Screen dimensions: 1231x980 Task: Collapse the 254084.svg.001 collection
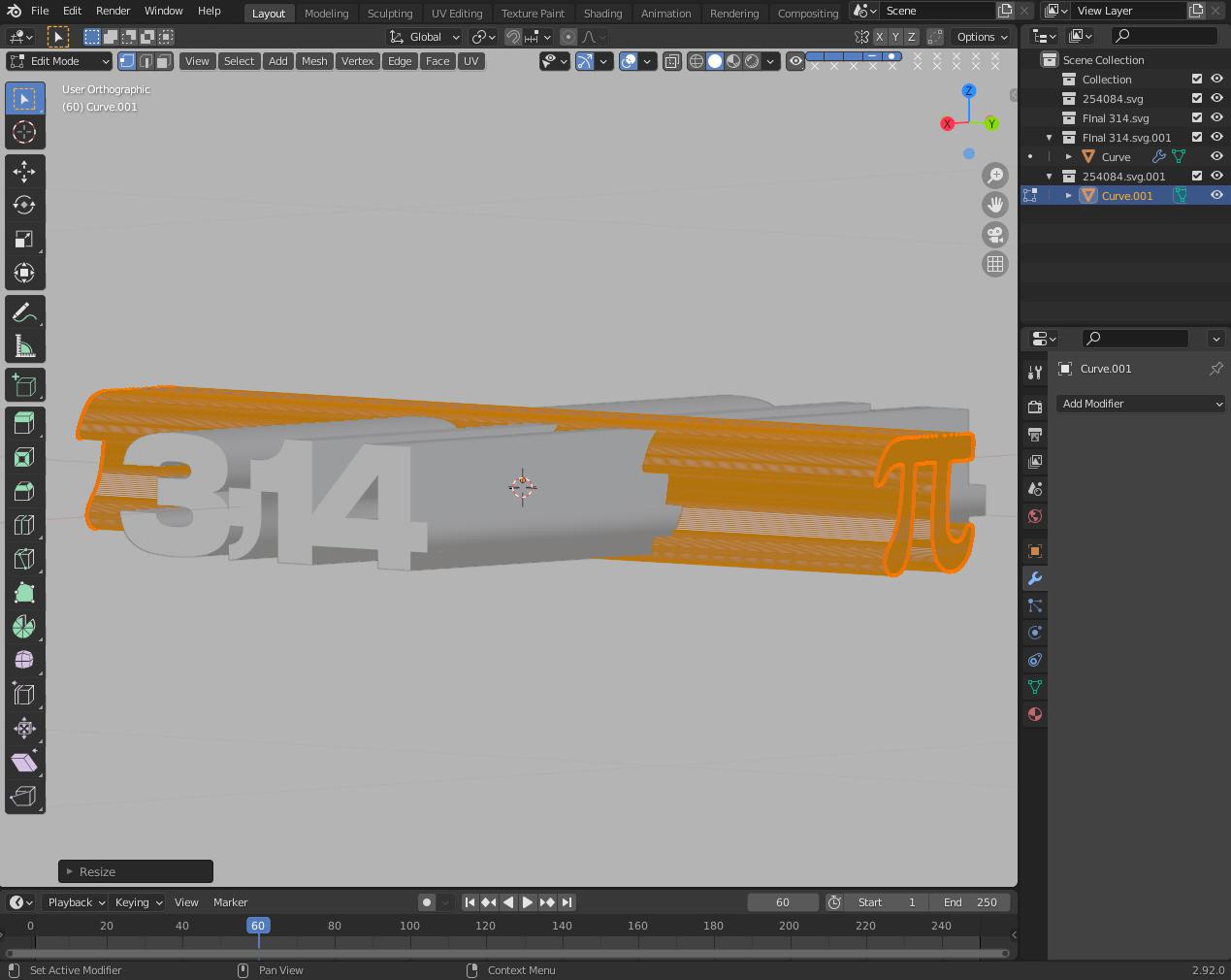[x=1050, y=176]
